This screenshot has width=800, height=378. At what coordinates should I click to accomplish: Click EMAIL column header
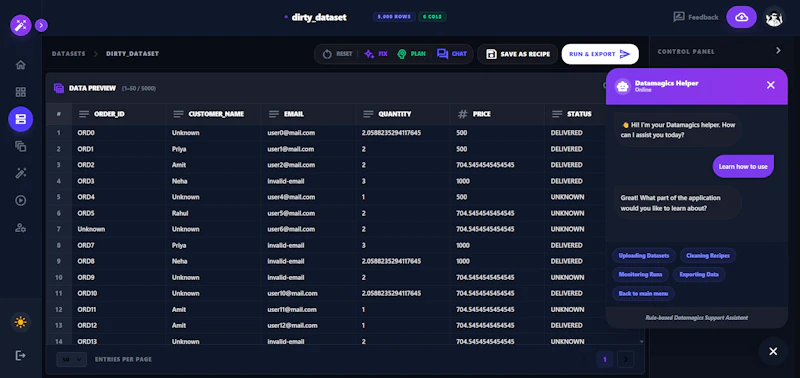click(x=308, y=114)
